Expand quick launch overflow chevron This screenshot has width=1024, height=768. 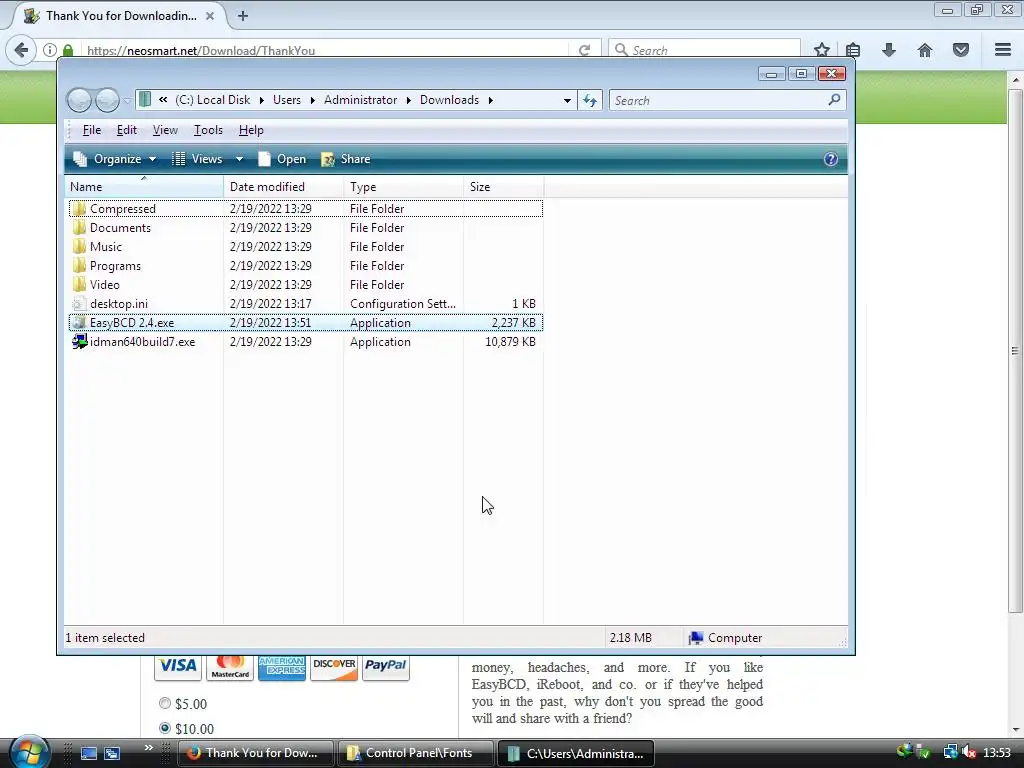(x=148, y=748)
